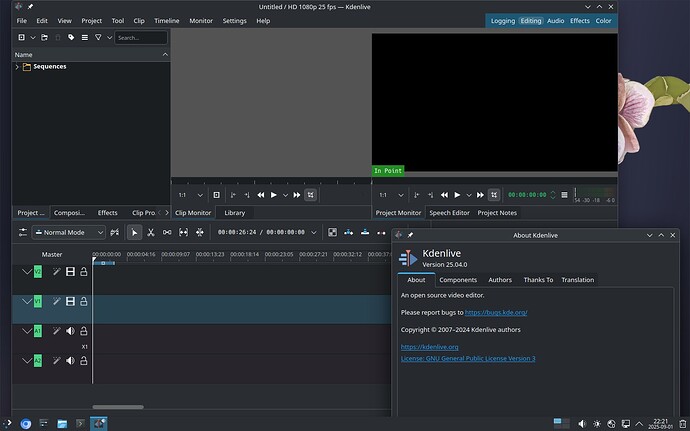
Task: Switch to the Color workspace layout
Action: tap(604, 20)
